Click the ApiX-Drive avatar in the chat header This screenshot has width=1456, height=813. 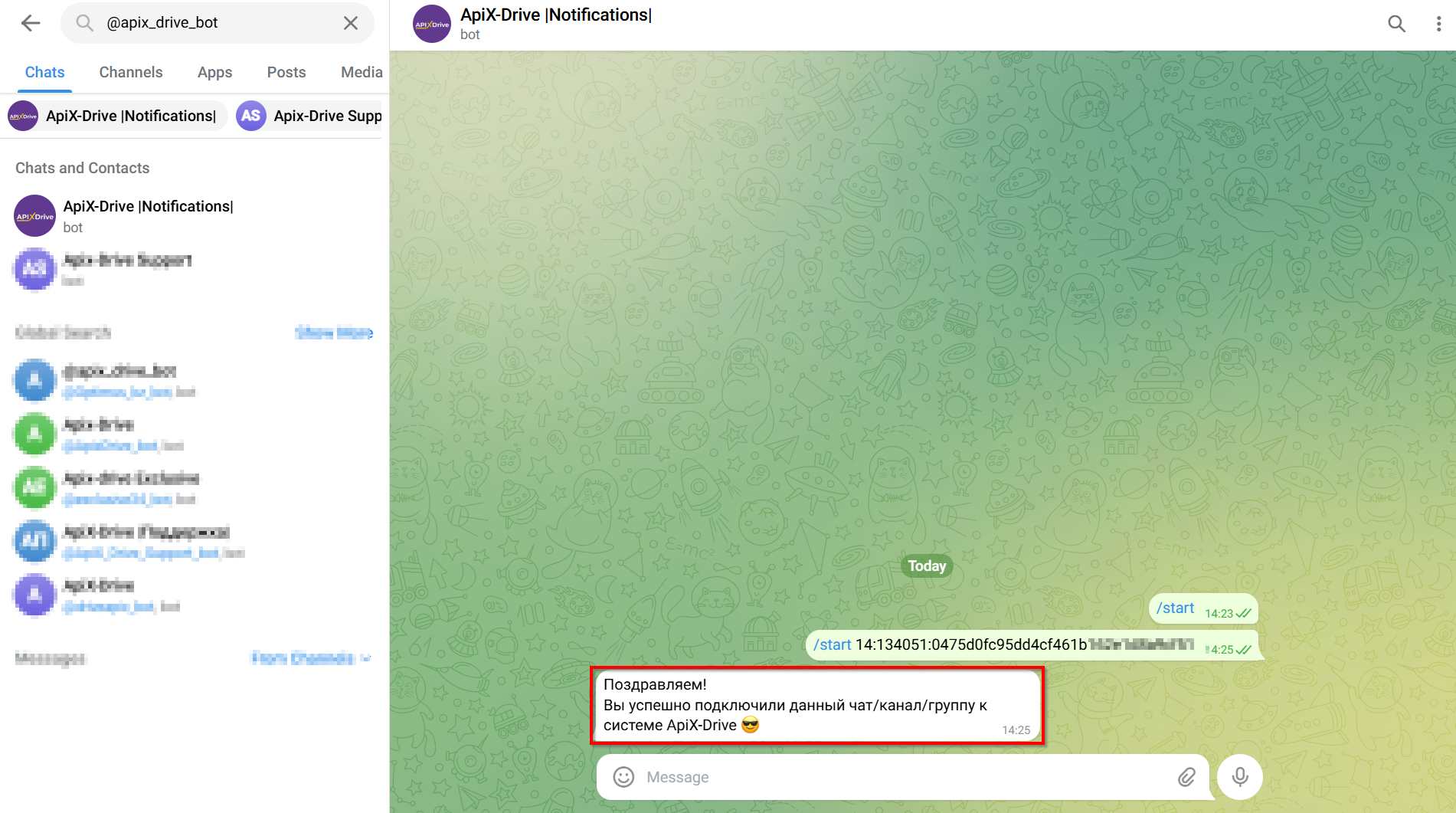pos(432,24)
